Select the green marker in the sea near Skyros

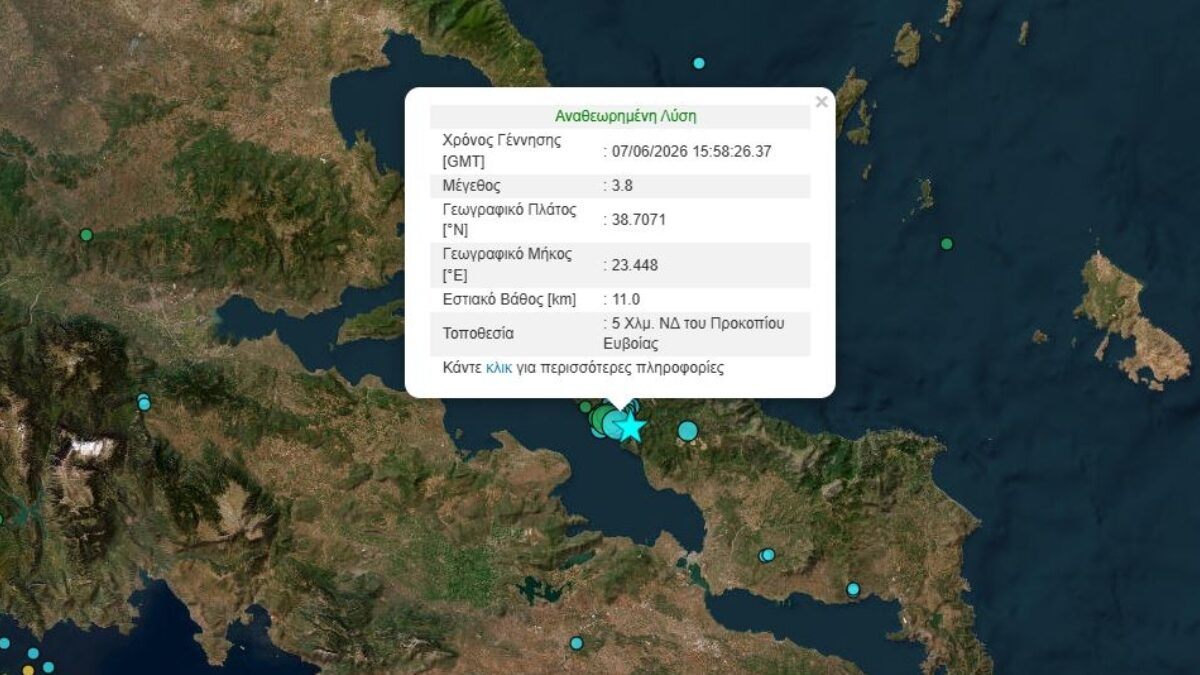pos(946,243)
